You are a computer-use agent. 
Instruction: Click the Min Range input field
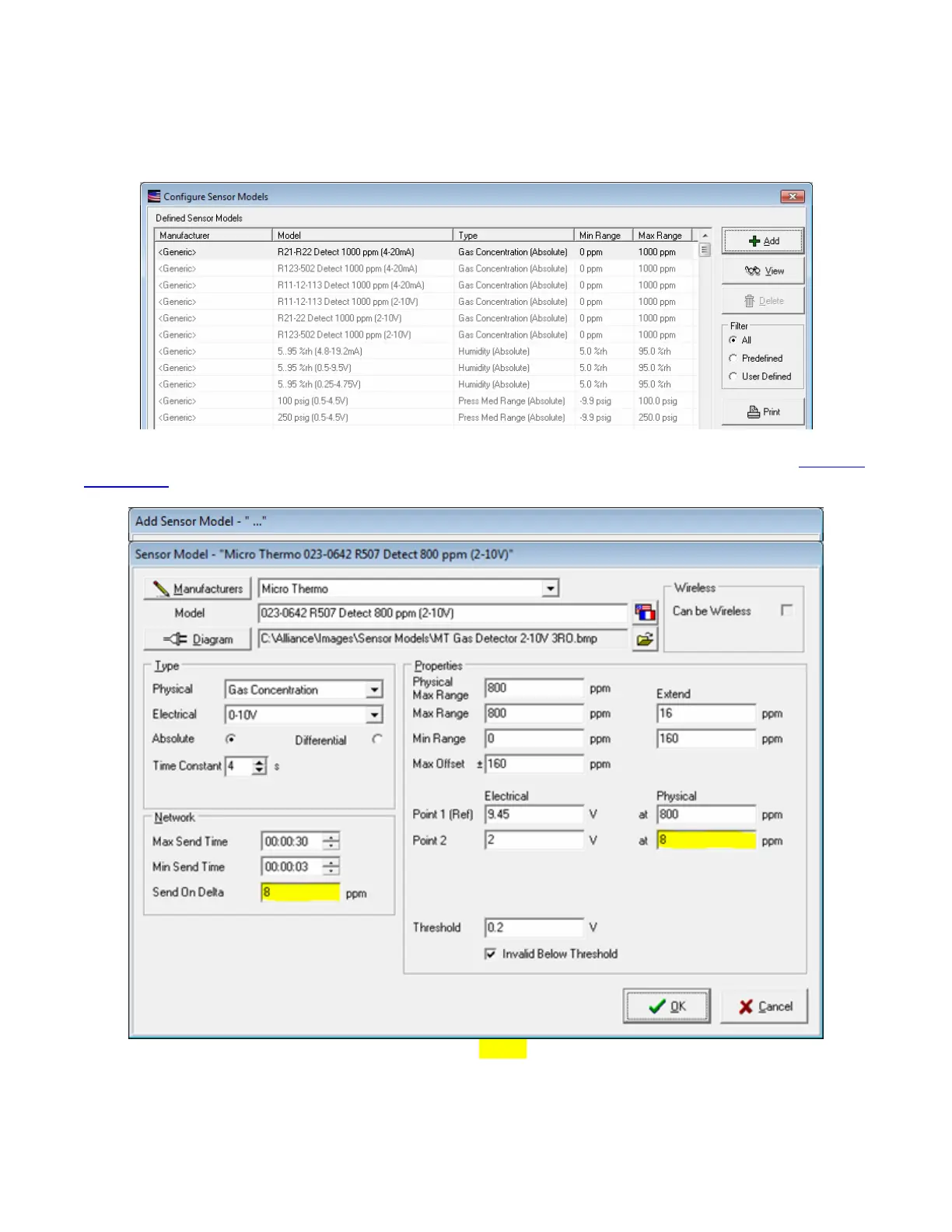534,739
